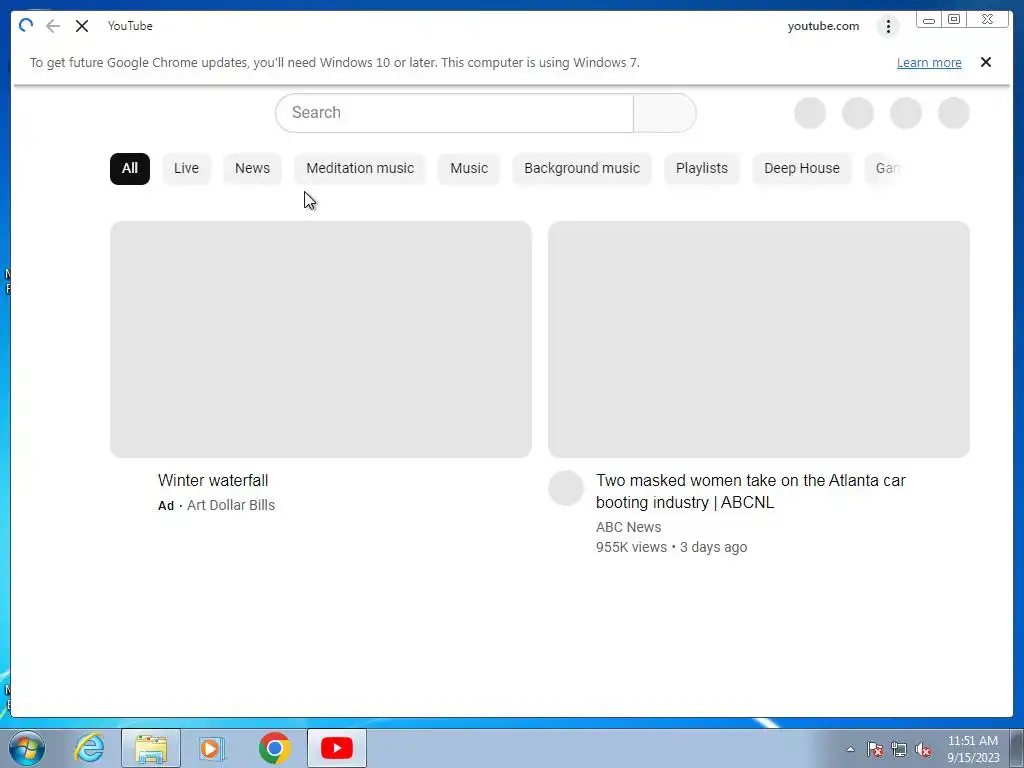This screenshot has width=1024, height=768.
Task: Click the muted volume tray icon
Action: [923, 749]
